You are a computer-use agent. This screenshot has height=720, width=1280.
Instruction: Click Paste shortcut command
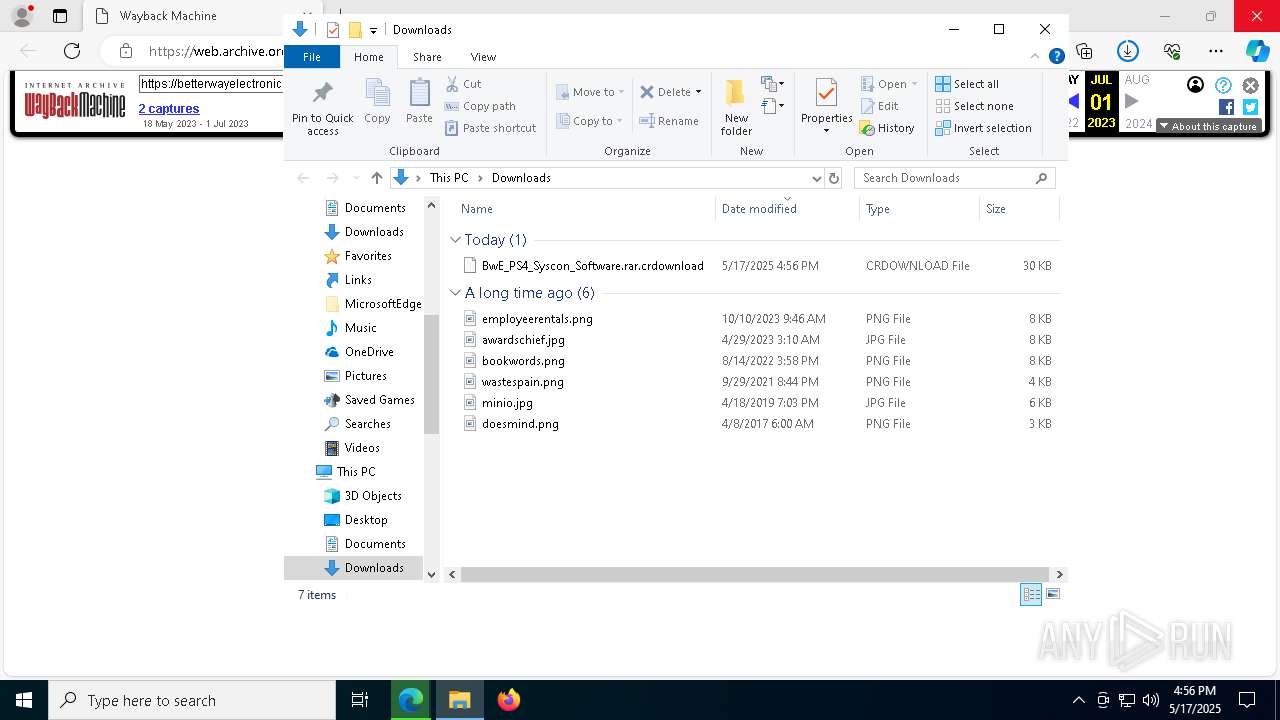490,128
